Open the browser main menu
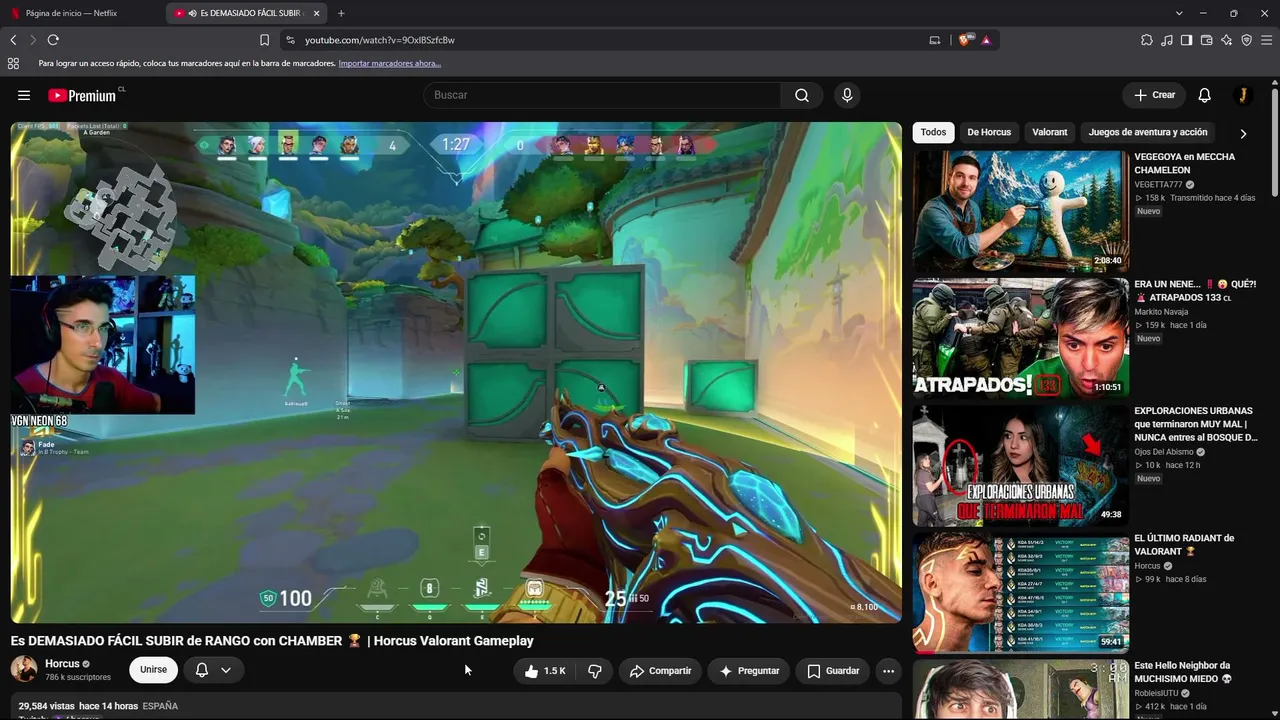The image size is (1280, 720). coord(1266,40)
